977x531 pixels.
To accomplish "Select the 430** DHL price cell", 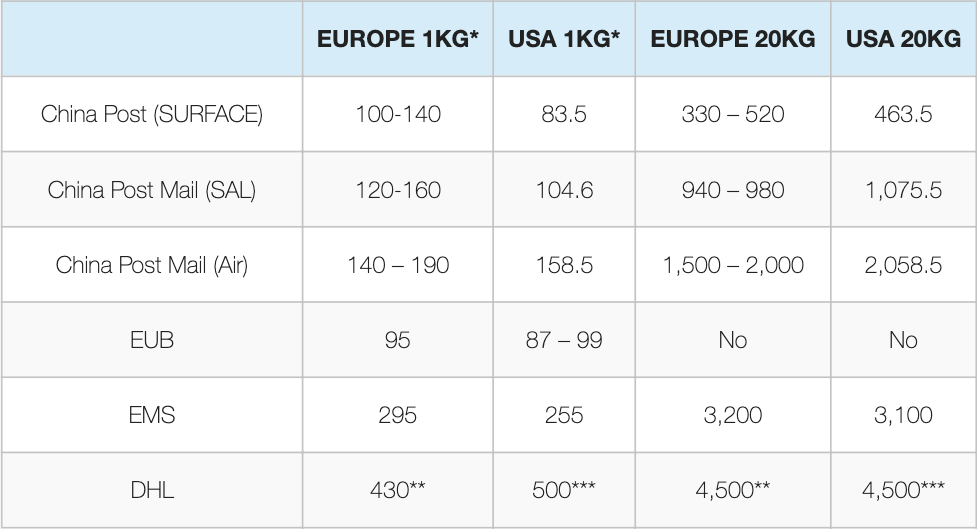I will point(398,490).
